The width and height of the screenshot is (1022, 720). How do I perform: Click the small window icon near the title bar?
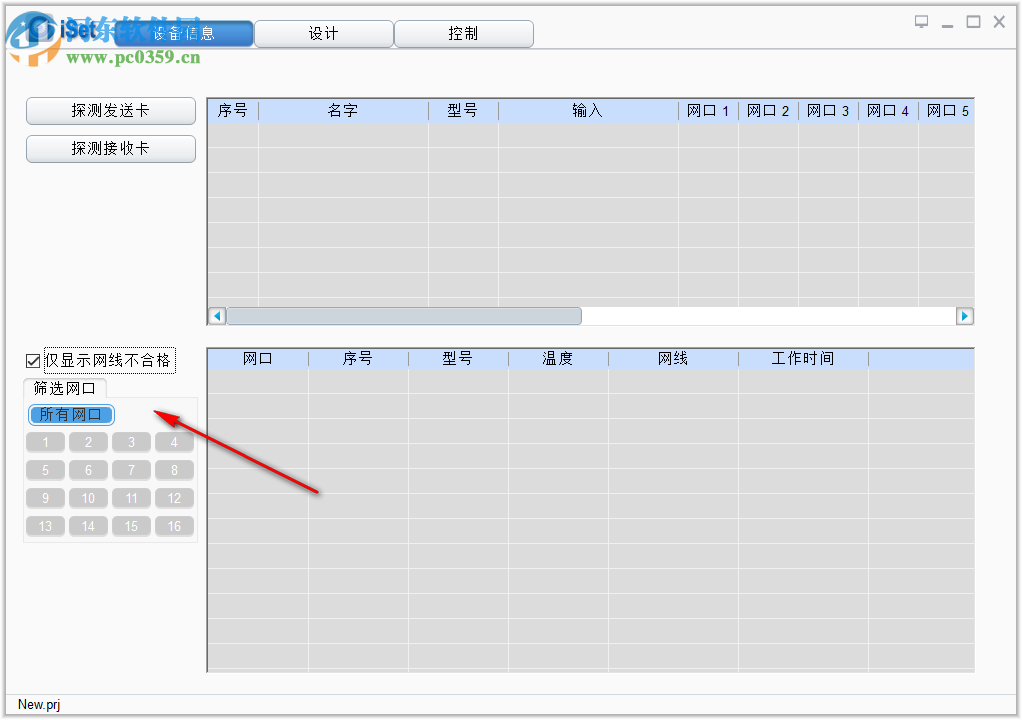pyautogui.click(x=921, y=20)
